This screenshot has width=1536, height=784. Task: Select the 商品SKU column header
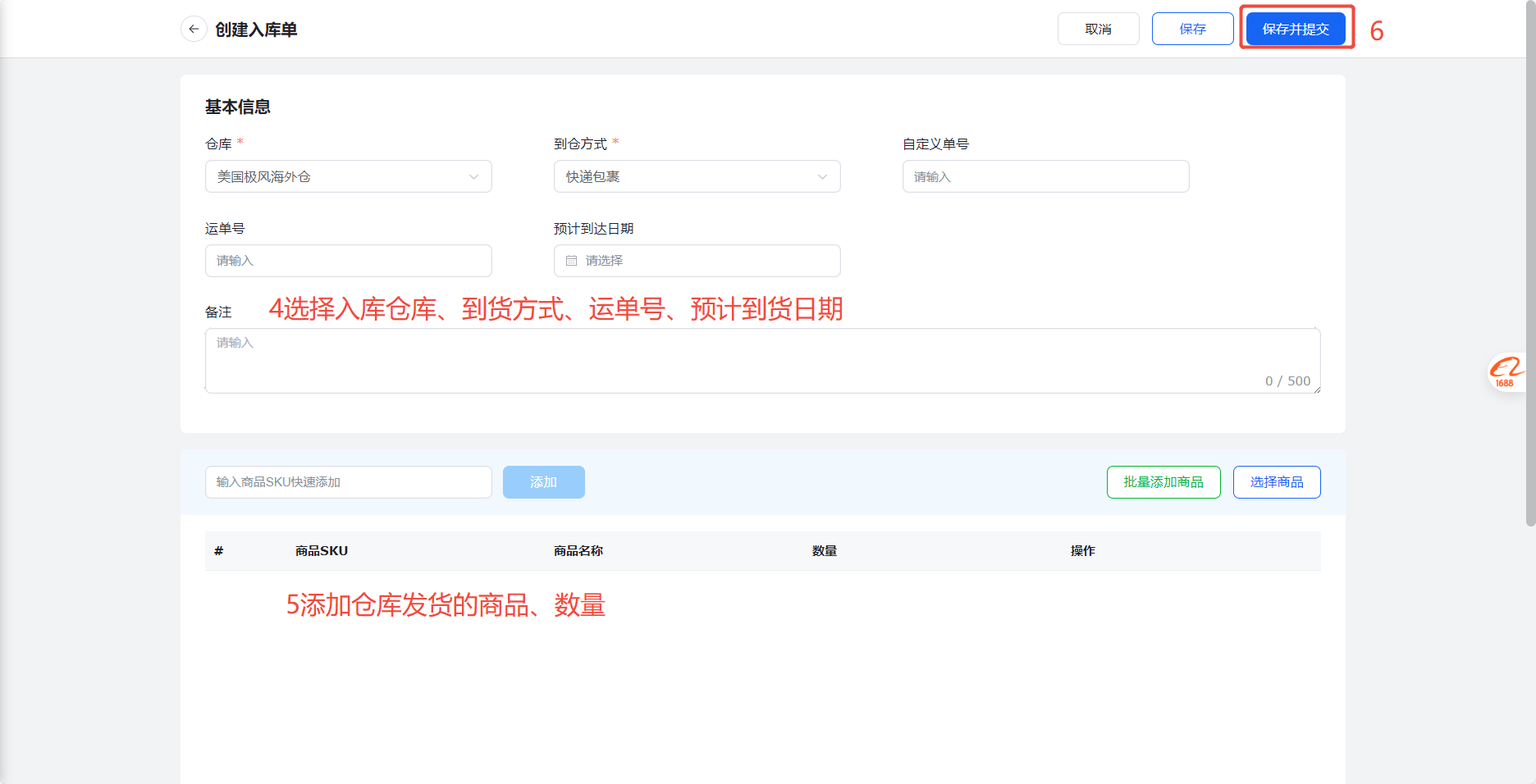click(x=322, y=551)
